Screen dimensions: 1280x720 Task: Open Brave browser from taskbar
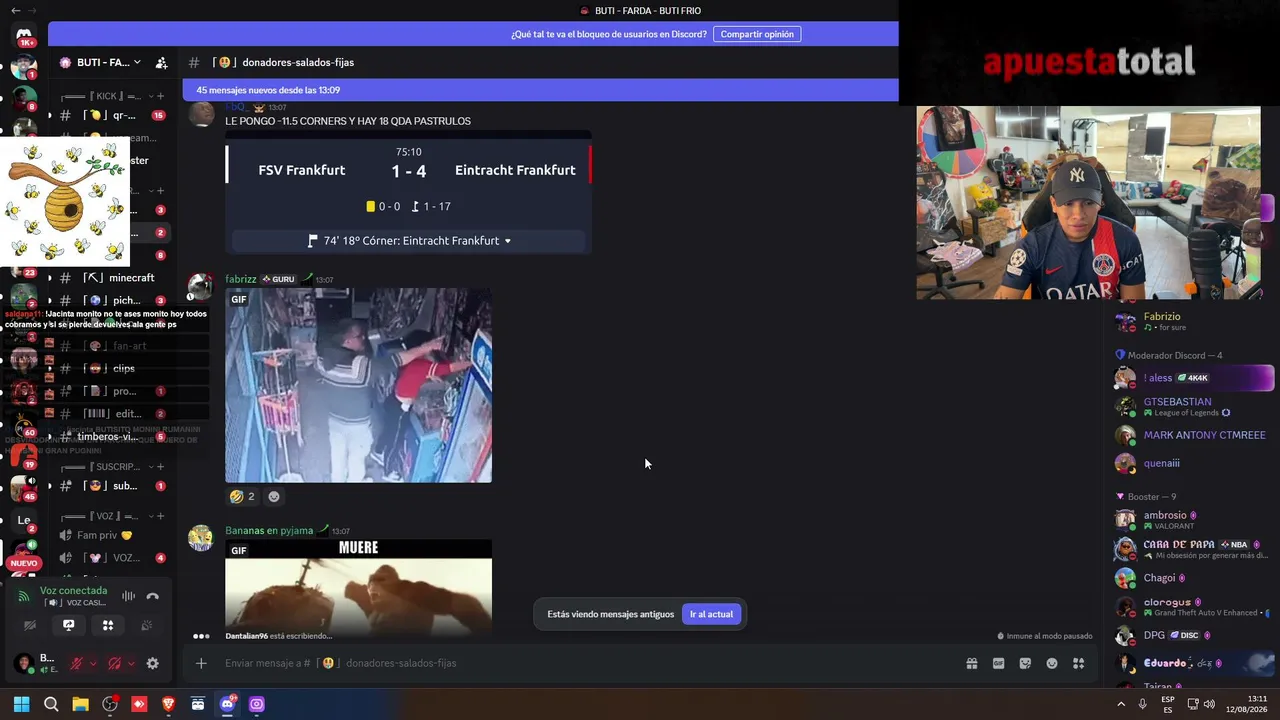click(x=168, y=704)
